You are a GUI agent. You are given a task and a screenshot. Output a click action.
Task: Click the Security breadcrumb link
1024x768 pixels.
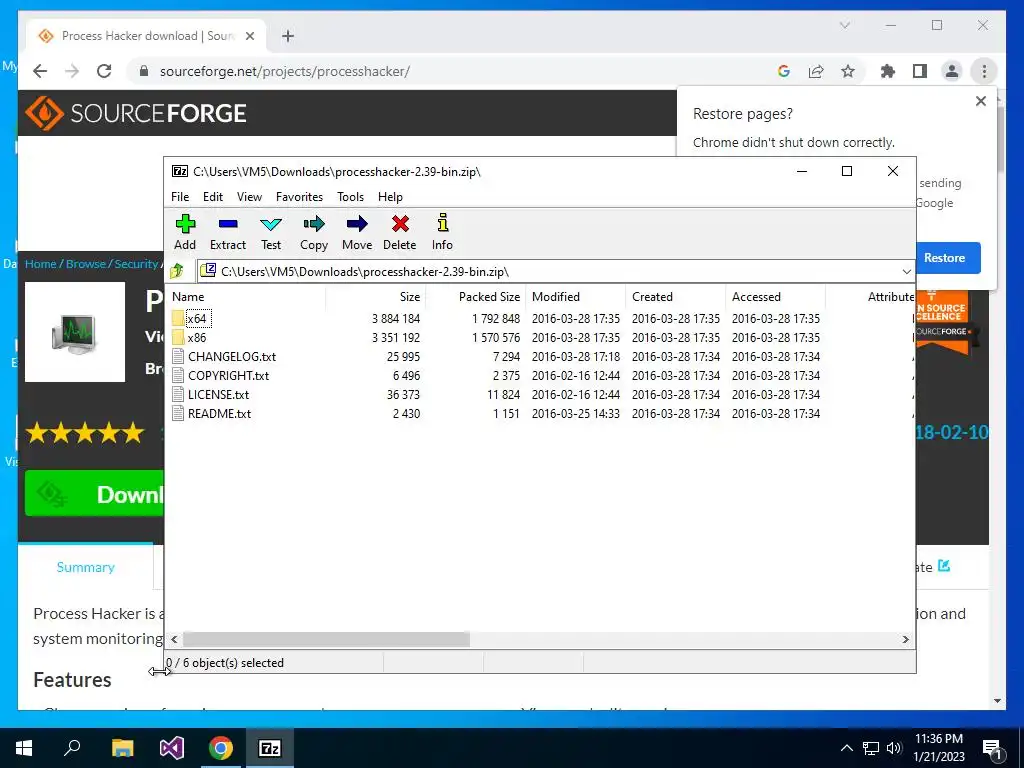(x=136, y=264)
